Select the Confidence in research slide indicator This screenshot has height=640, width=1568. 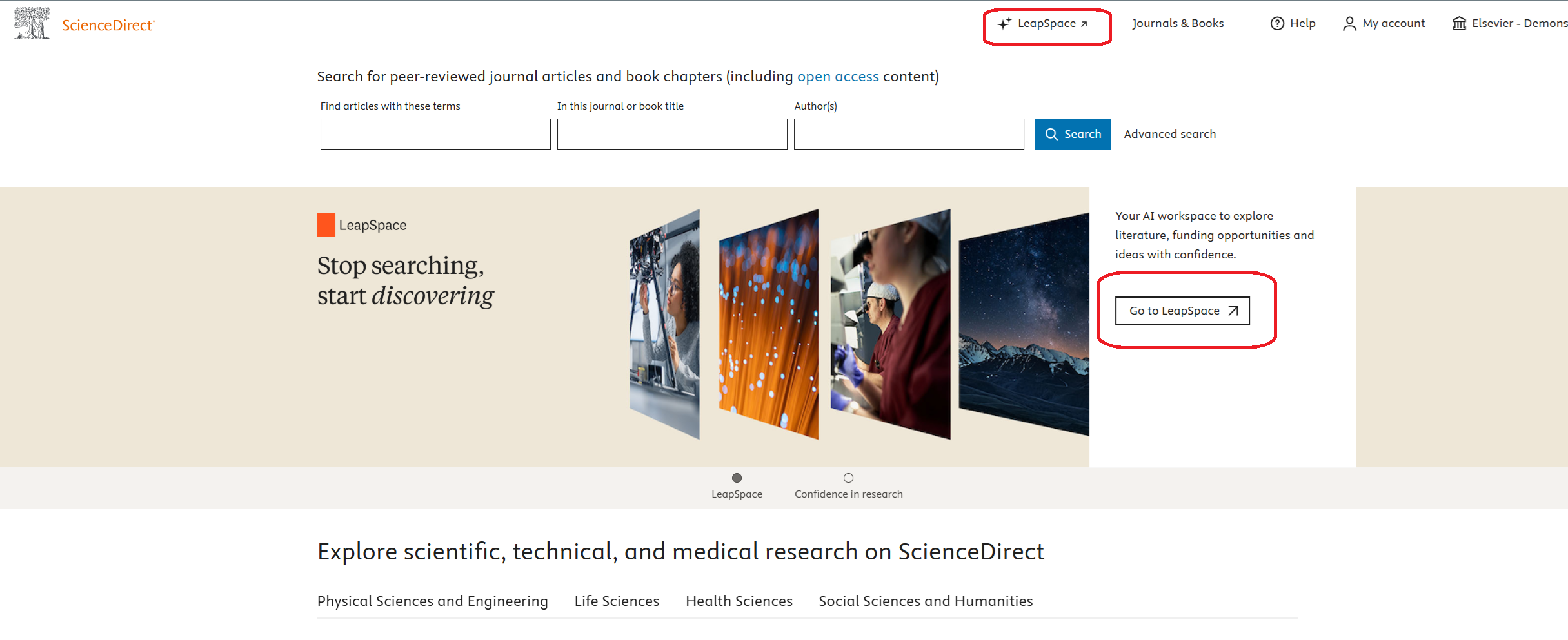[x=849, y=478]
